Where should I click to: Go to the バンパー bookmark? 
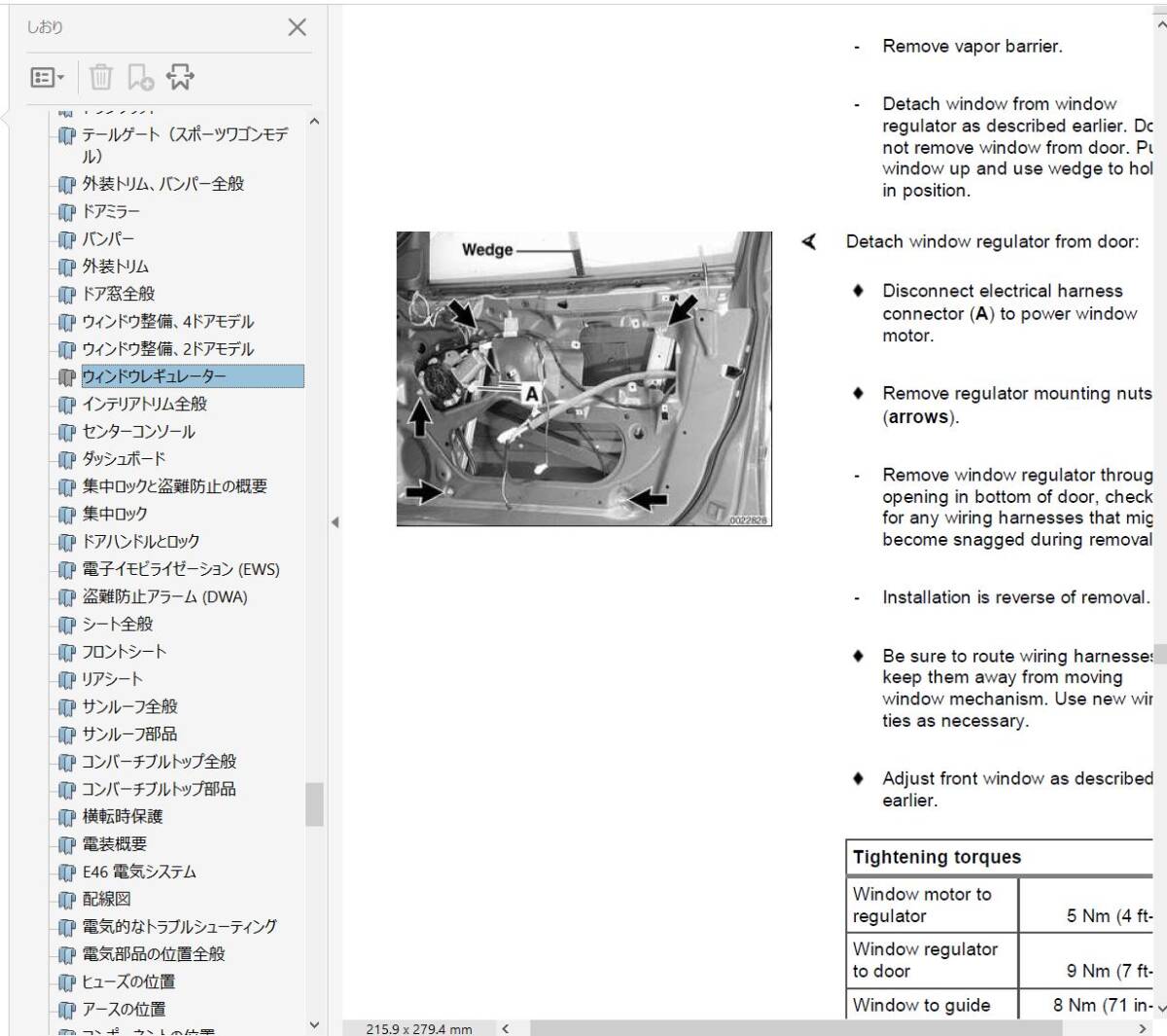click(108, 238)
